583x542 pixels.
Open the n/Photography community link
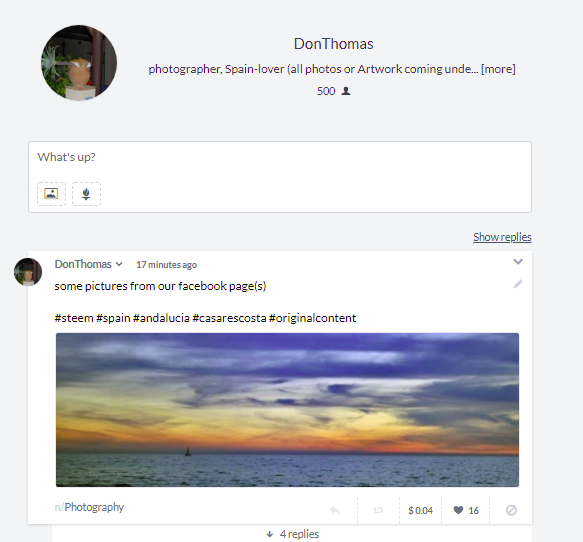(x=89, y=507)
